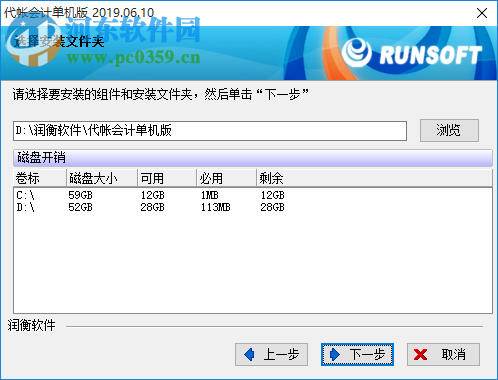Image resolution: width=498 pixels, height=380 pixels.
Task: Click the 卷标 column header
Action: tap(40, 178)
